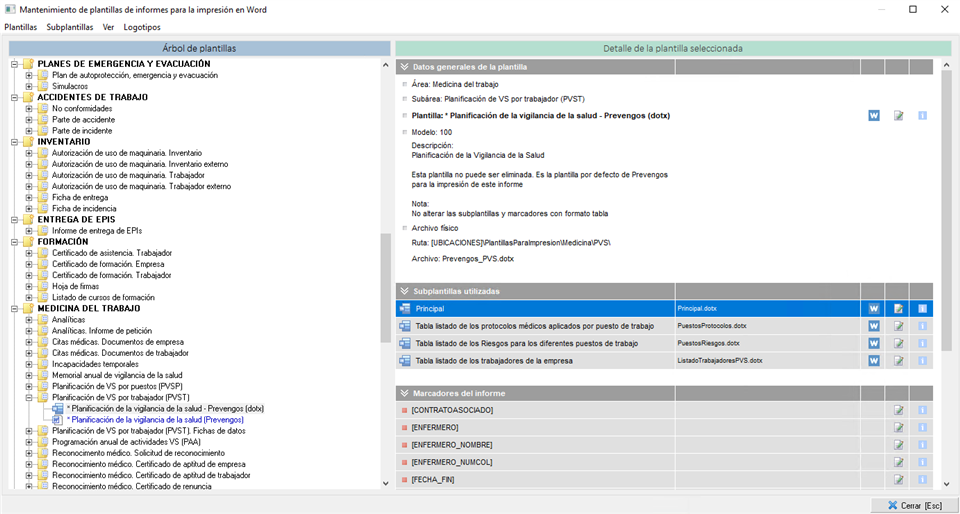Viewport: 960px width, 514px height.
Task: Click the tree panel scroll down arrow
Action: (x=385, y=483)
